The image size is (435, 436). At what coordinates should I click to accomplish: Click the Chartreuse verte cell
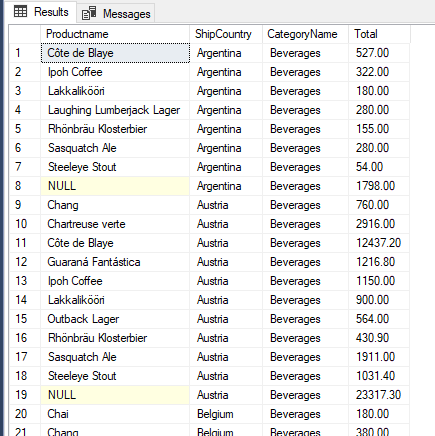click(x=115, y=224)
